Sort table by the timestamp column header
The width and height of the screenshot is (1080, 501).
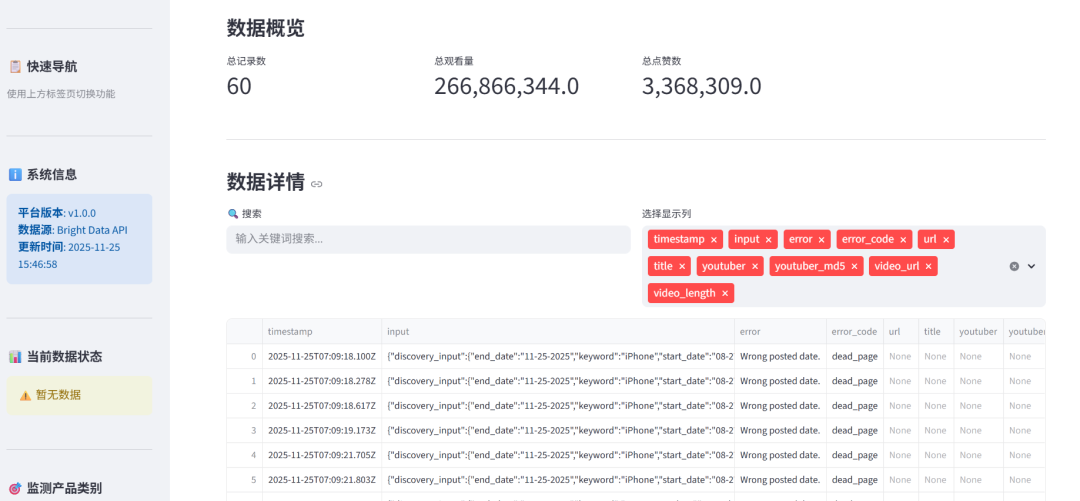click(x=322, y=331)
